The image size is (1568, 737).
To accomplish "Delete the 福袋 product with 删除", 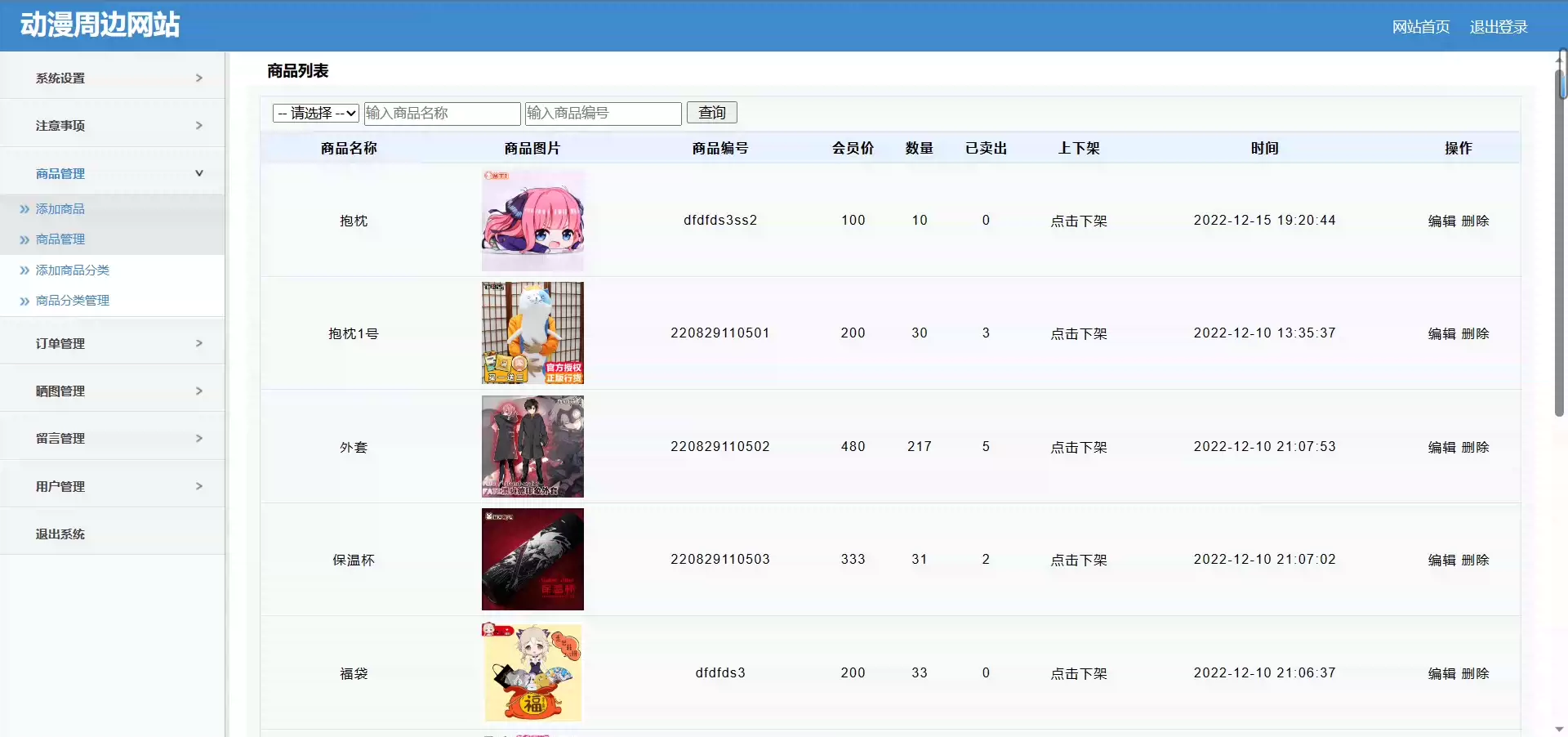I will [1475, 673].
